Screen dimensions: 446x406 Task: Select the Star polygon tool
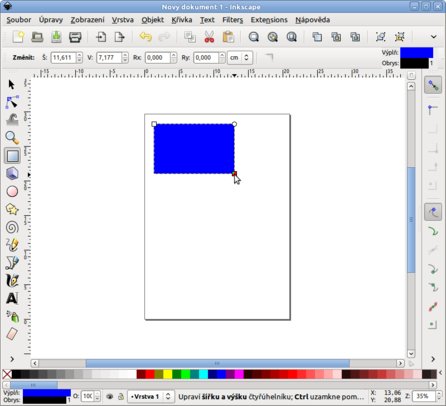[12, 209]
